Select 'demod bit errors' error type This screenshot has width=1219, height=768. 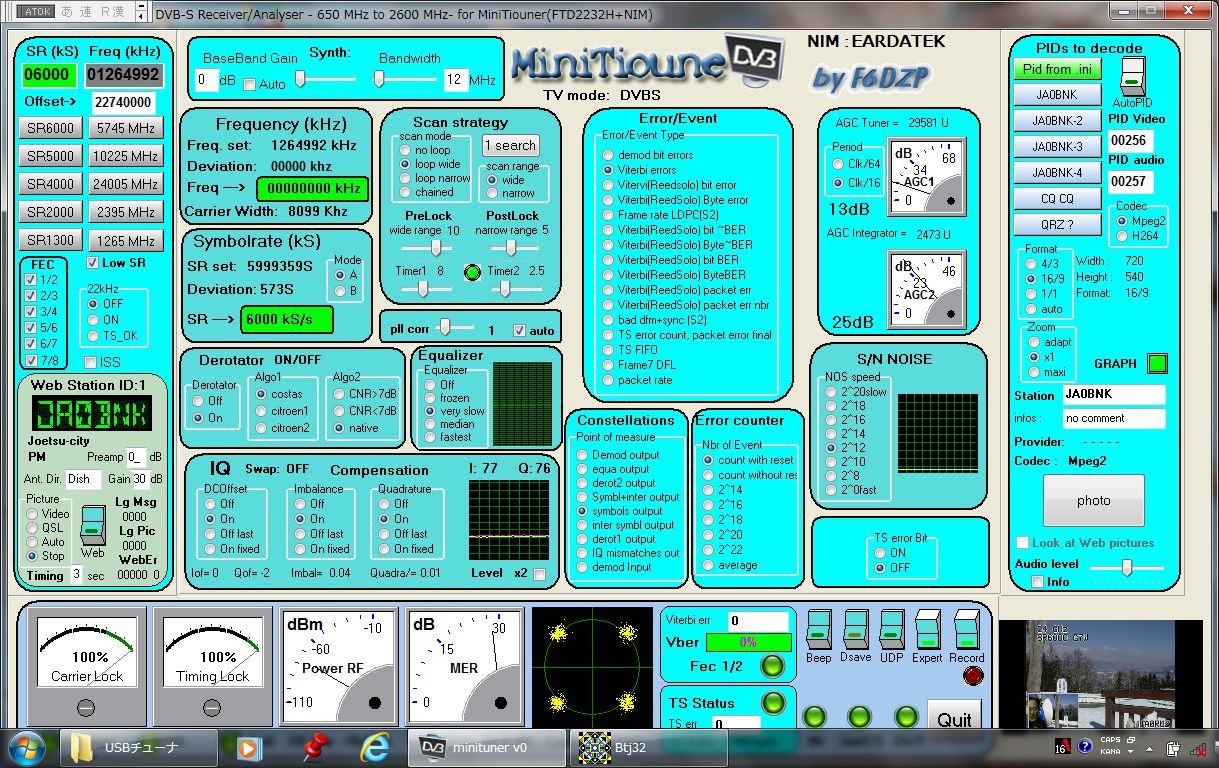[x=608, y=155]
